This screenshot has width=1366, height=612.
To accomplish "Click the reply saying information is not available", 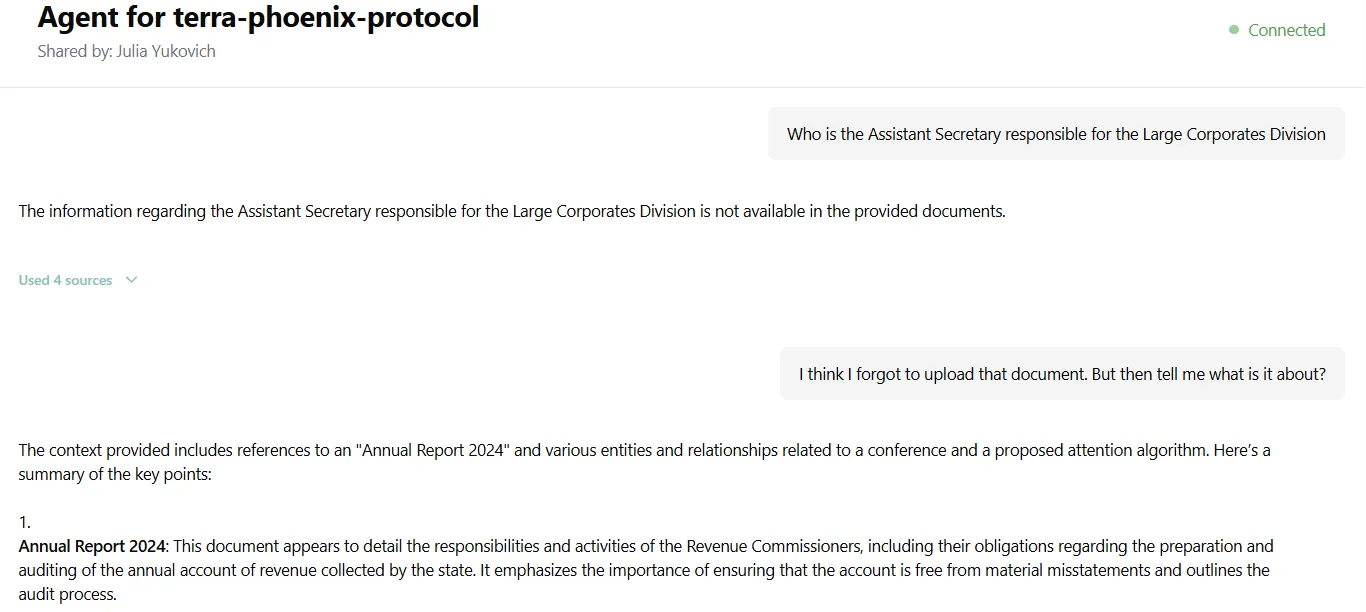I will click(x=512, y=211).
